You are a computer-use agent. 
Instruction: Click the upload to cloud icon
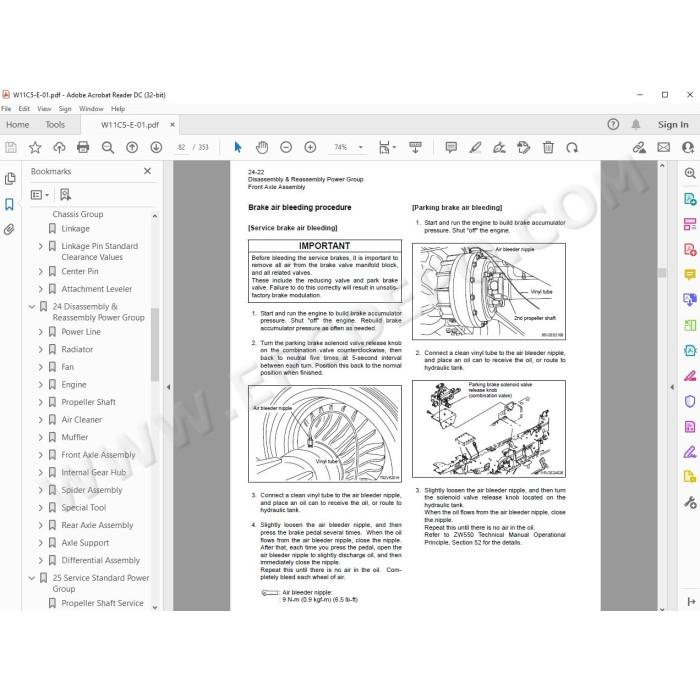[x=59, y=147]
